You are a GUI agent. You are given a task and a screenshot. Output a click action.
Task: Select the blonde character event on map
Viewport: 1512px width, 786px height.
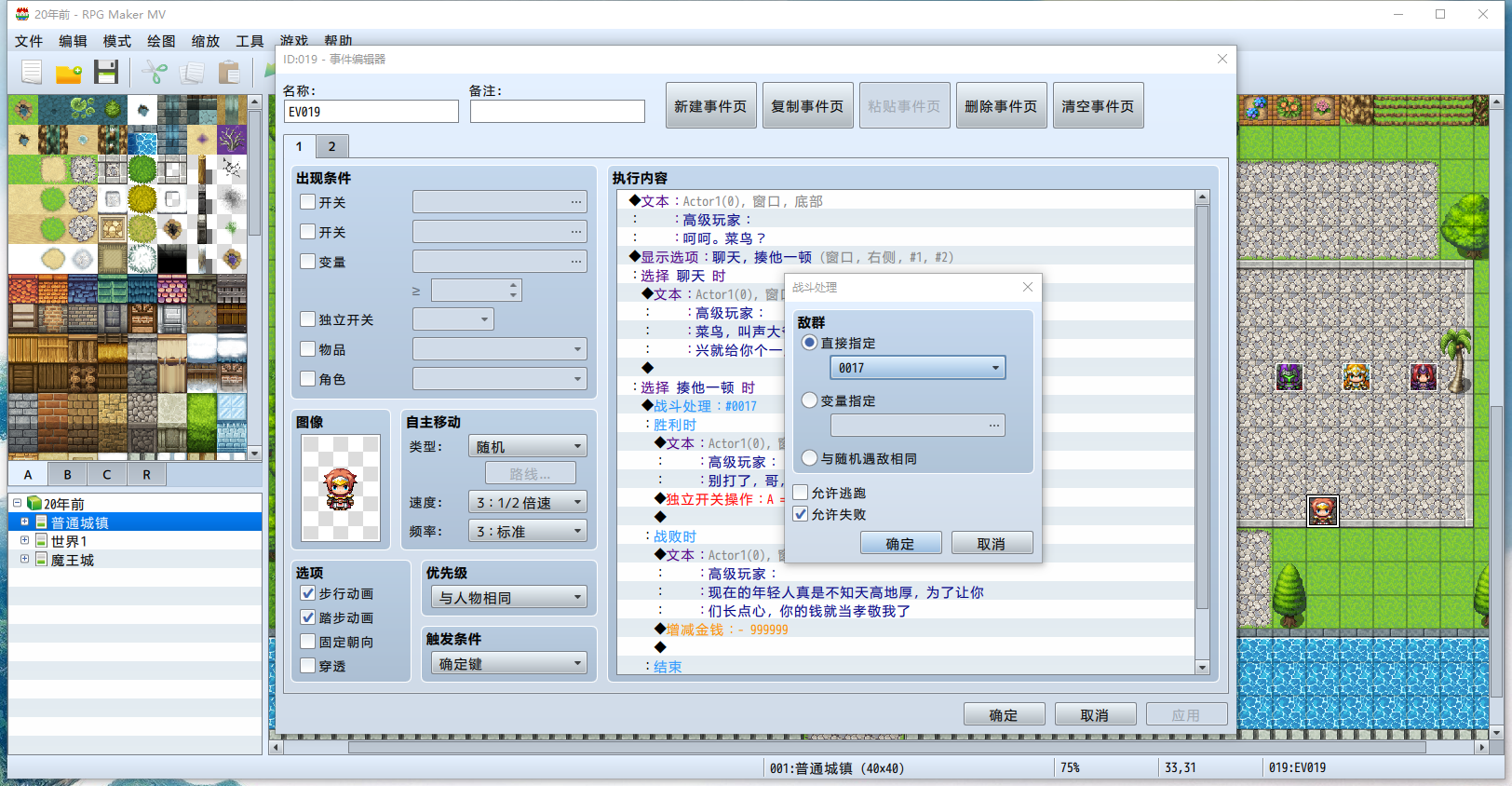point(1357,377)
